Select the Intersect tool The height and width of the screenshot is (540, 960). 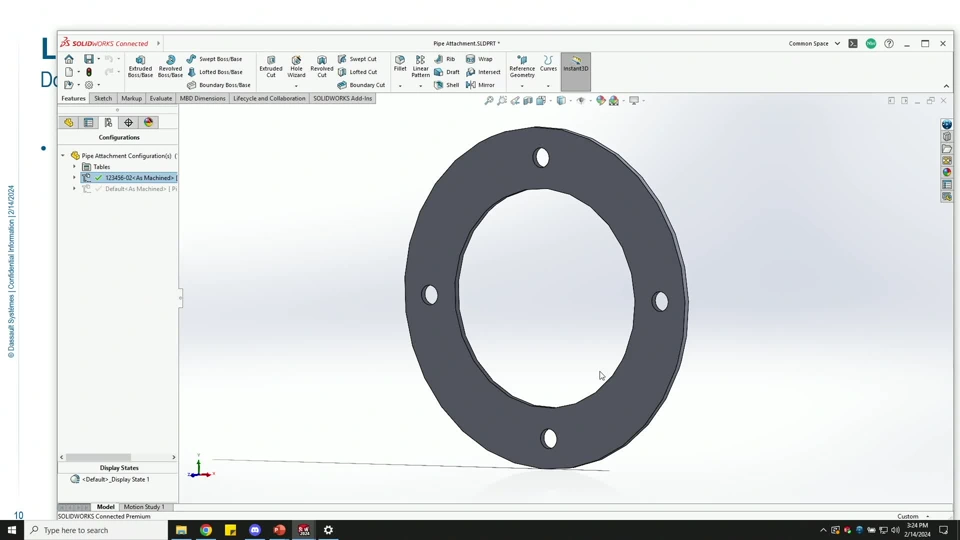[x=483, y=72]
